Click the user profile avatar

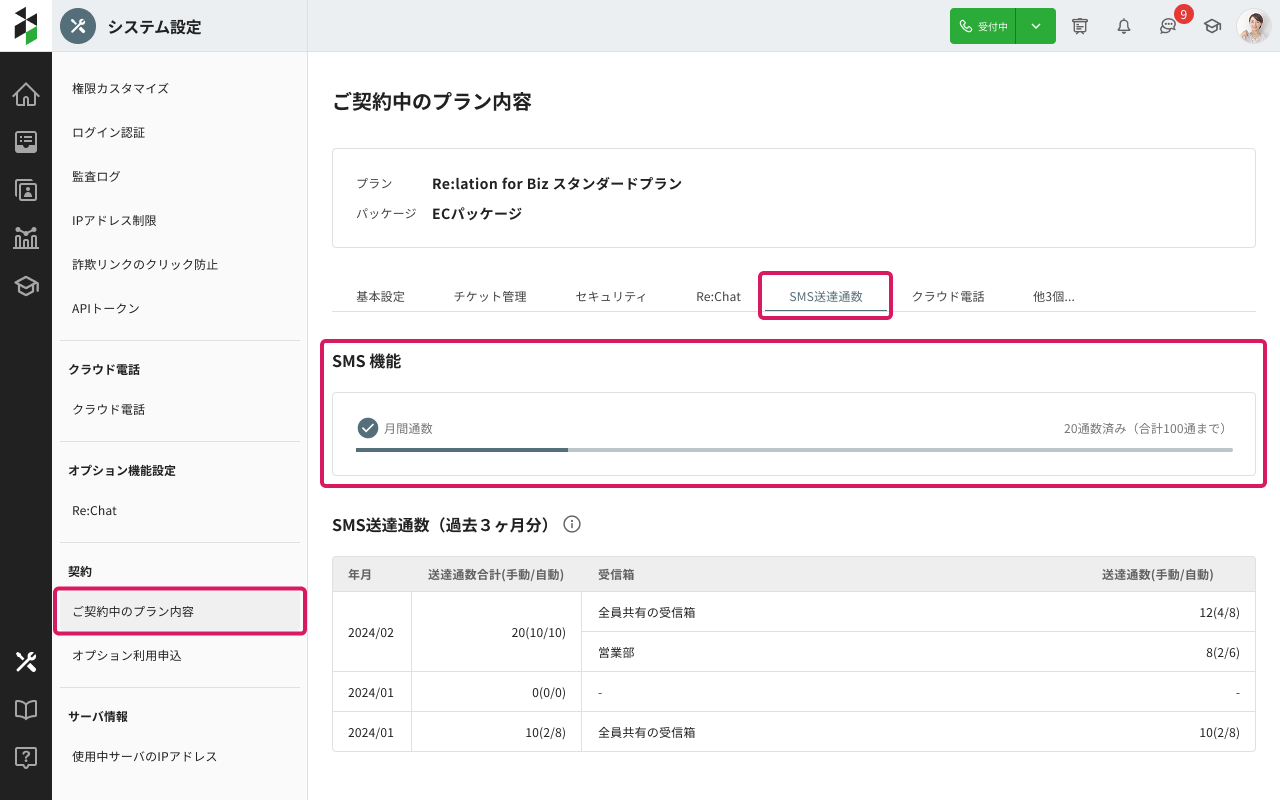[x=1254, y=26]
